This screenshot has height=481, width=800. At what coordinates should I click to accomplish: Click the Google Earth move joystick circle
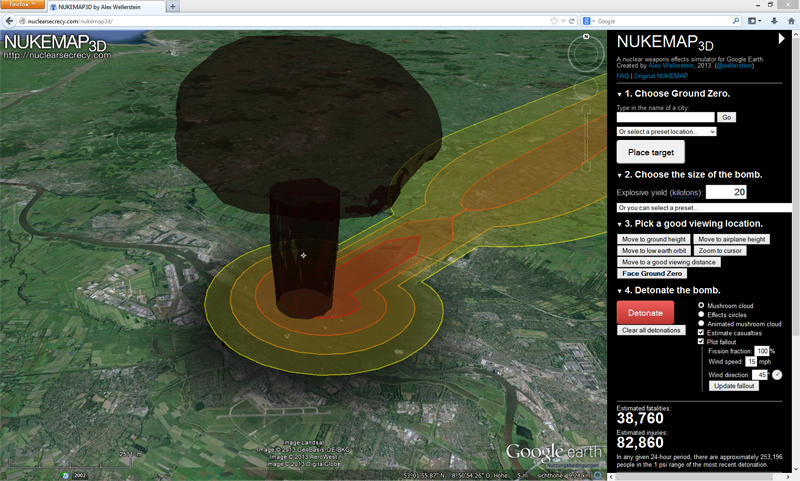586,88
